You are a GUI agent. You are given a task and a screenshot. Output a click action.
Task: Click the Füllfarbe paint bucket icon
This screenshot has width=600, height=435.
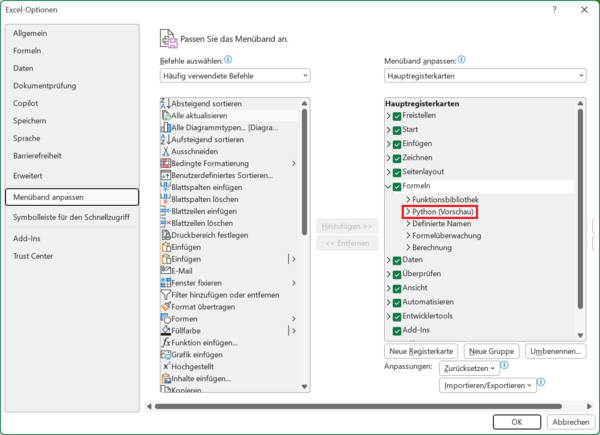[165, 331]
